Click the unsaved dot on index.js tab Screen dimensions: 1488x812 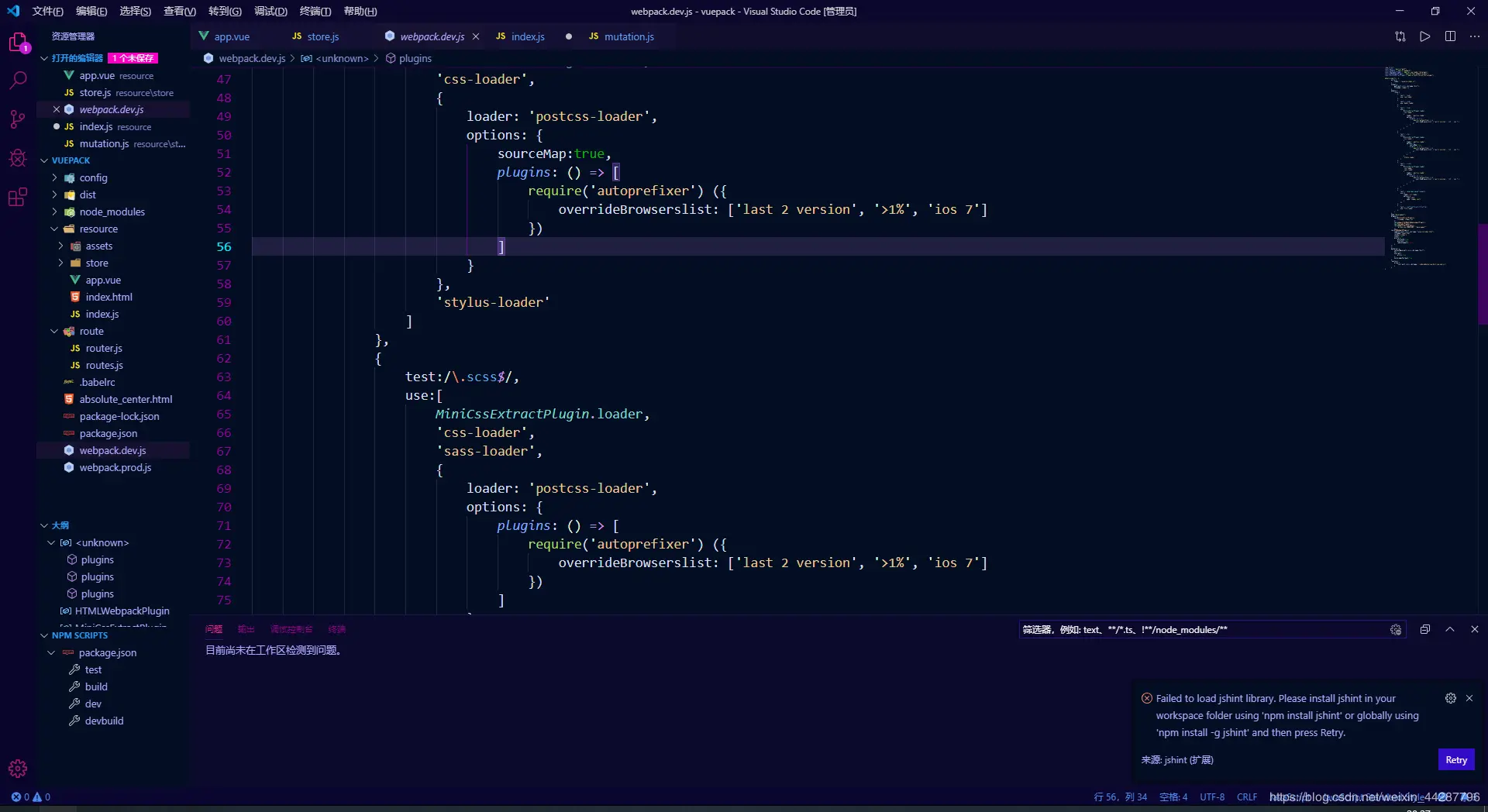coord(569,36)
